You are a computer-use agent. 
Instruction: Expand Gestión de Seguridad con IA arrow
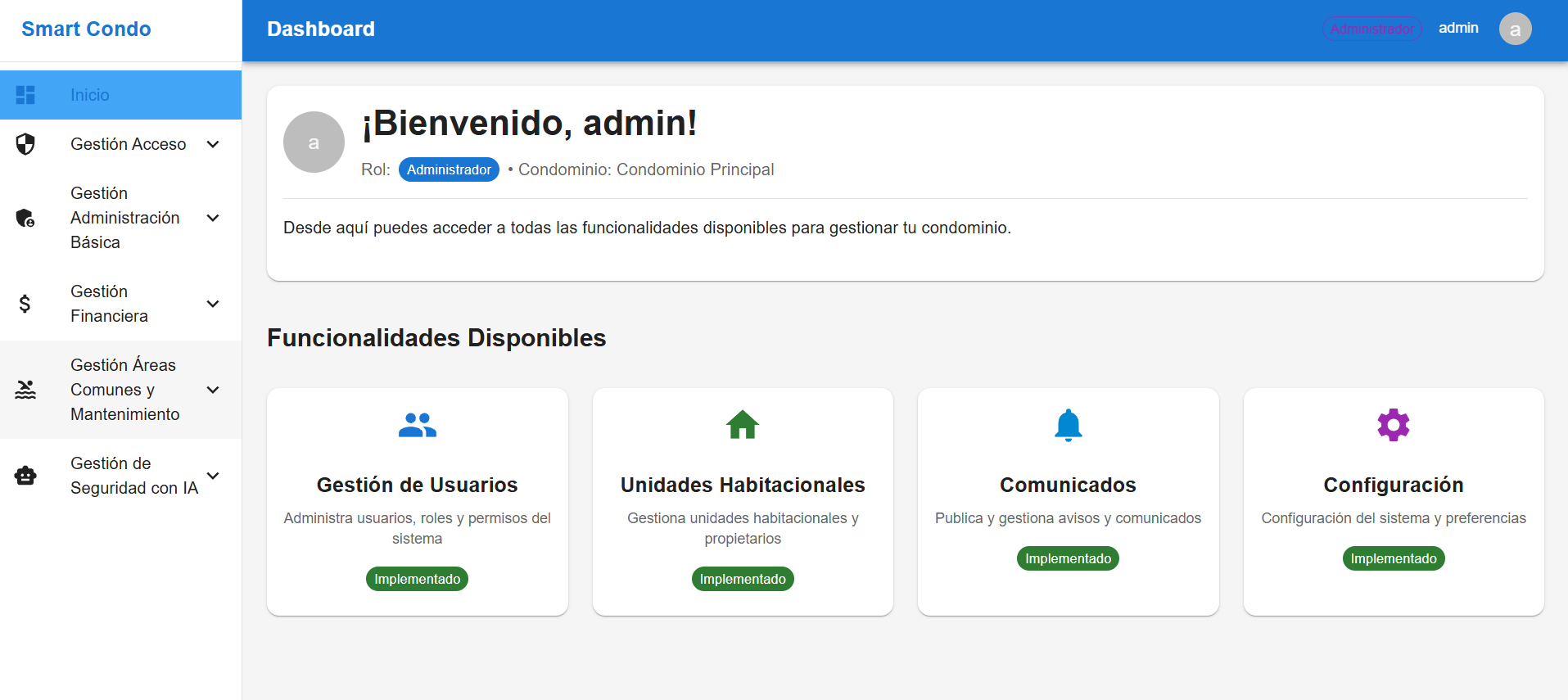(x=213, y=476)
